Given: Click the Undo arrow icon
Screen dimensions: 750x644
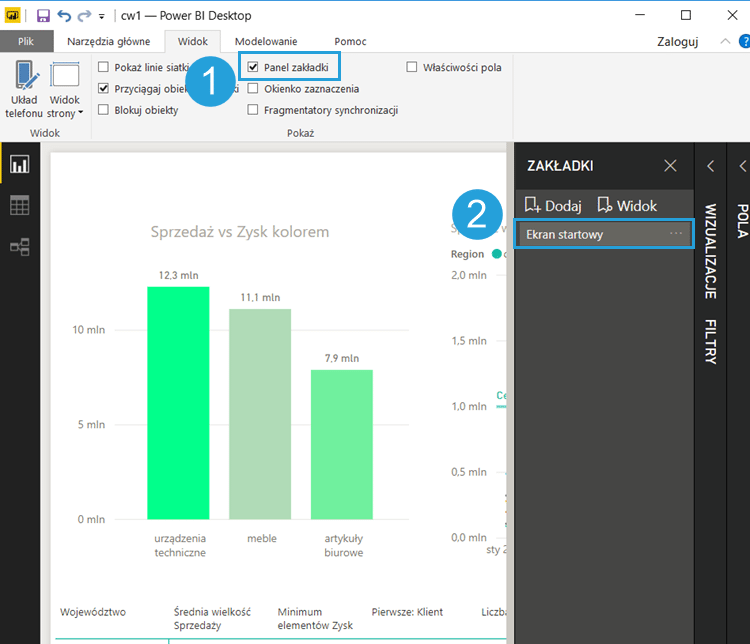Looking at the screenshot, I should [x=64, y=16].
